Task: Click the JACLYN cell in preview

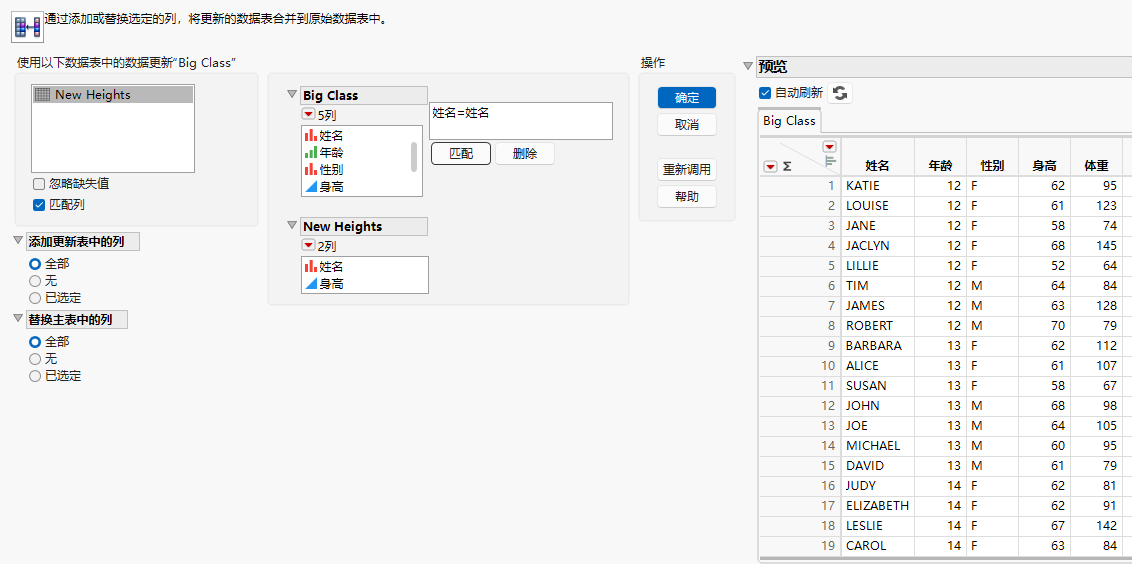Action: [x=877, y=246]
